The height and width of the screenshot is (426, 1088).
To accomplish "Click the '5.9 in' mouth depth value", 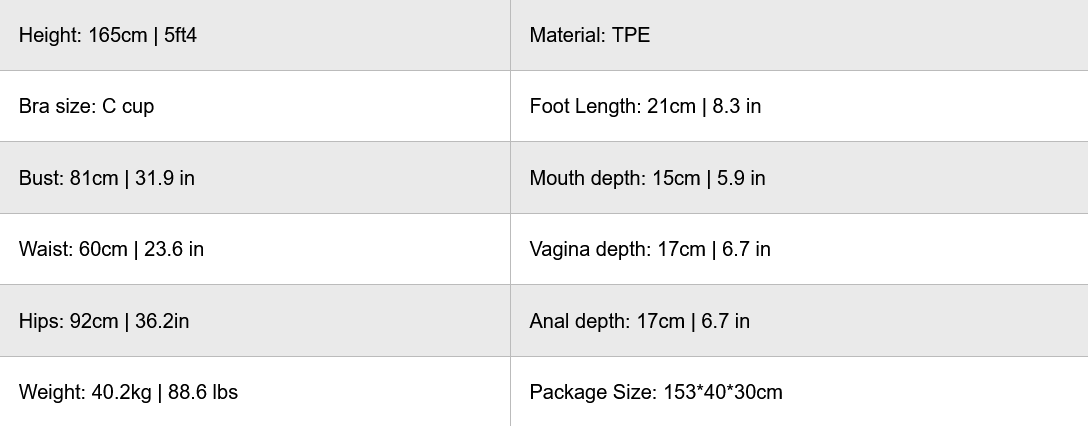I will pos(741,178).
